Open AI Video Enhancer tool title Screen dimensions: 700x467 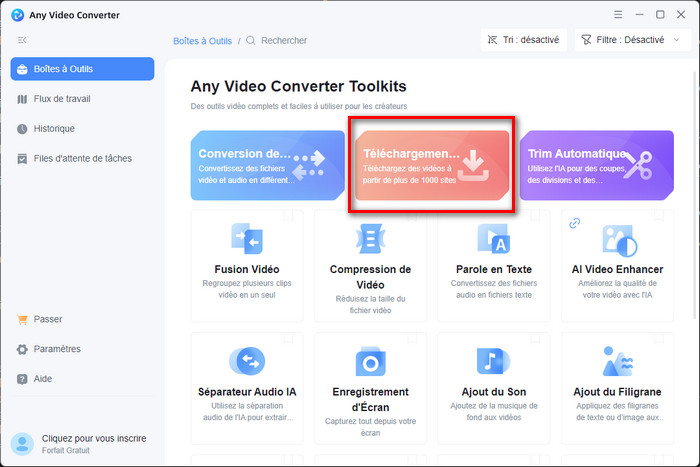(x=617, y=269)
